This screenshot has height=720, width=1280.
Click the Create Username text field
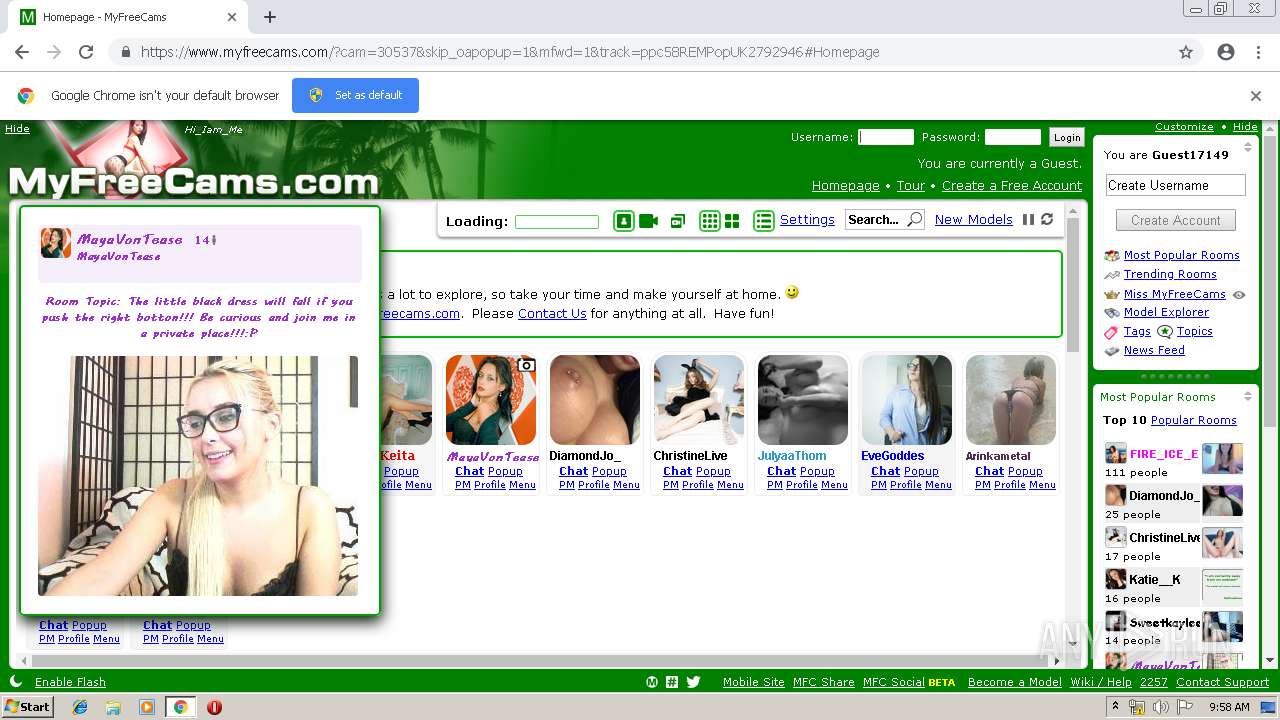click(1176, 185)
